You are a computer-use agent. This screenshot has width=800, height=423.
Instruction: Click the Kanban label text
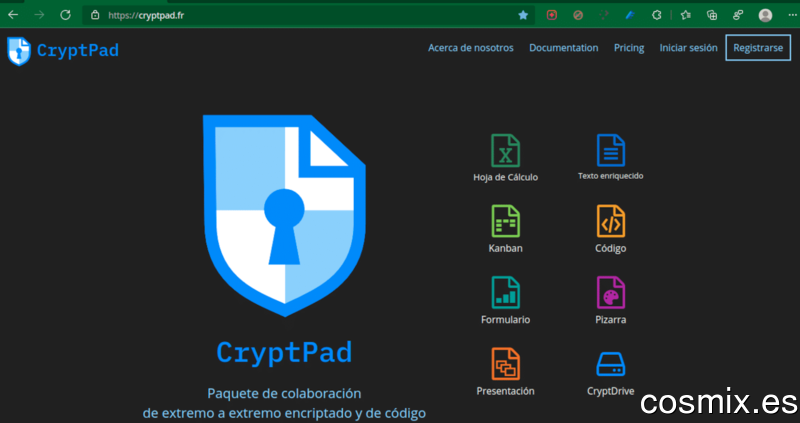click(x=506, y=248)
